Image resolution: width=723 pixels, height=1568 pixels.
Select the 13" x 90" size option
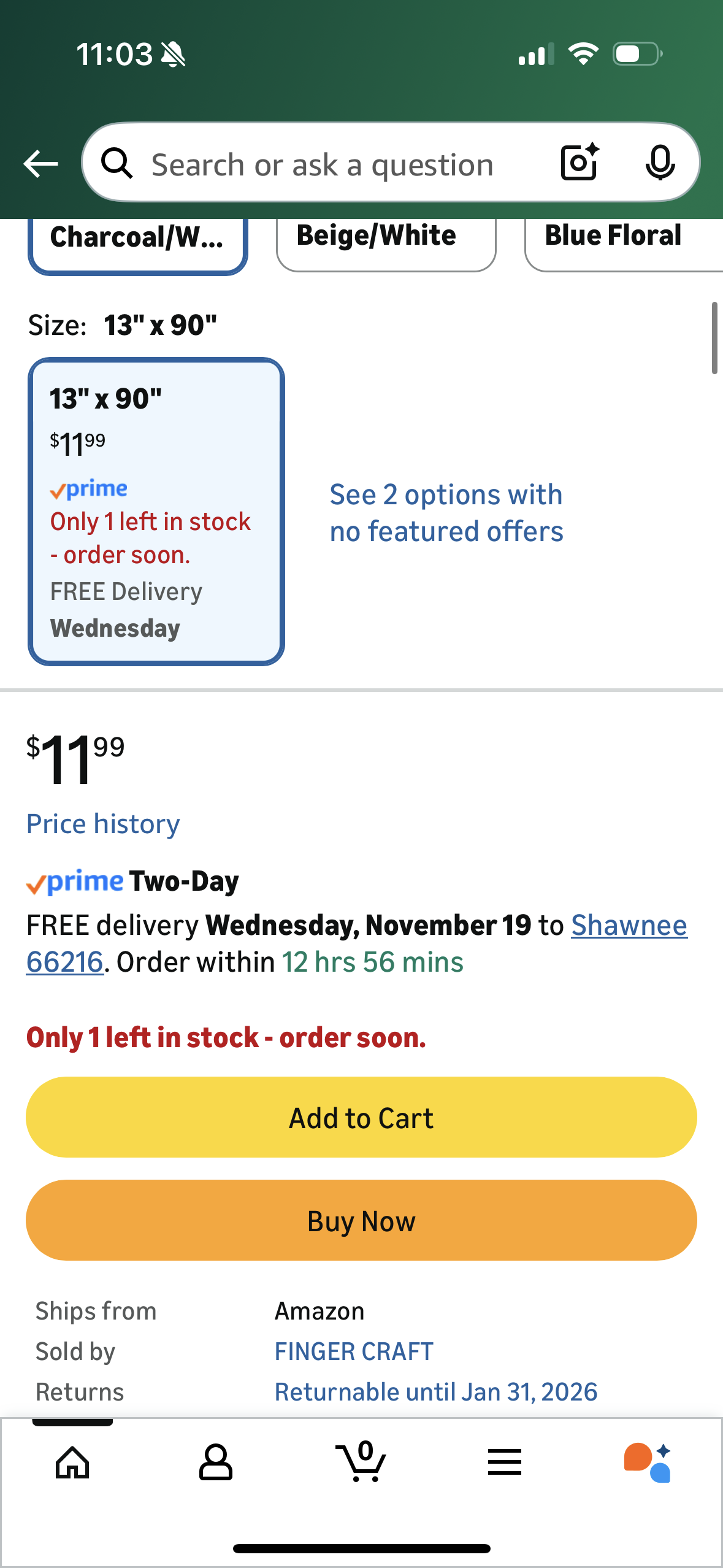[156, 512]
